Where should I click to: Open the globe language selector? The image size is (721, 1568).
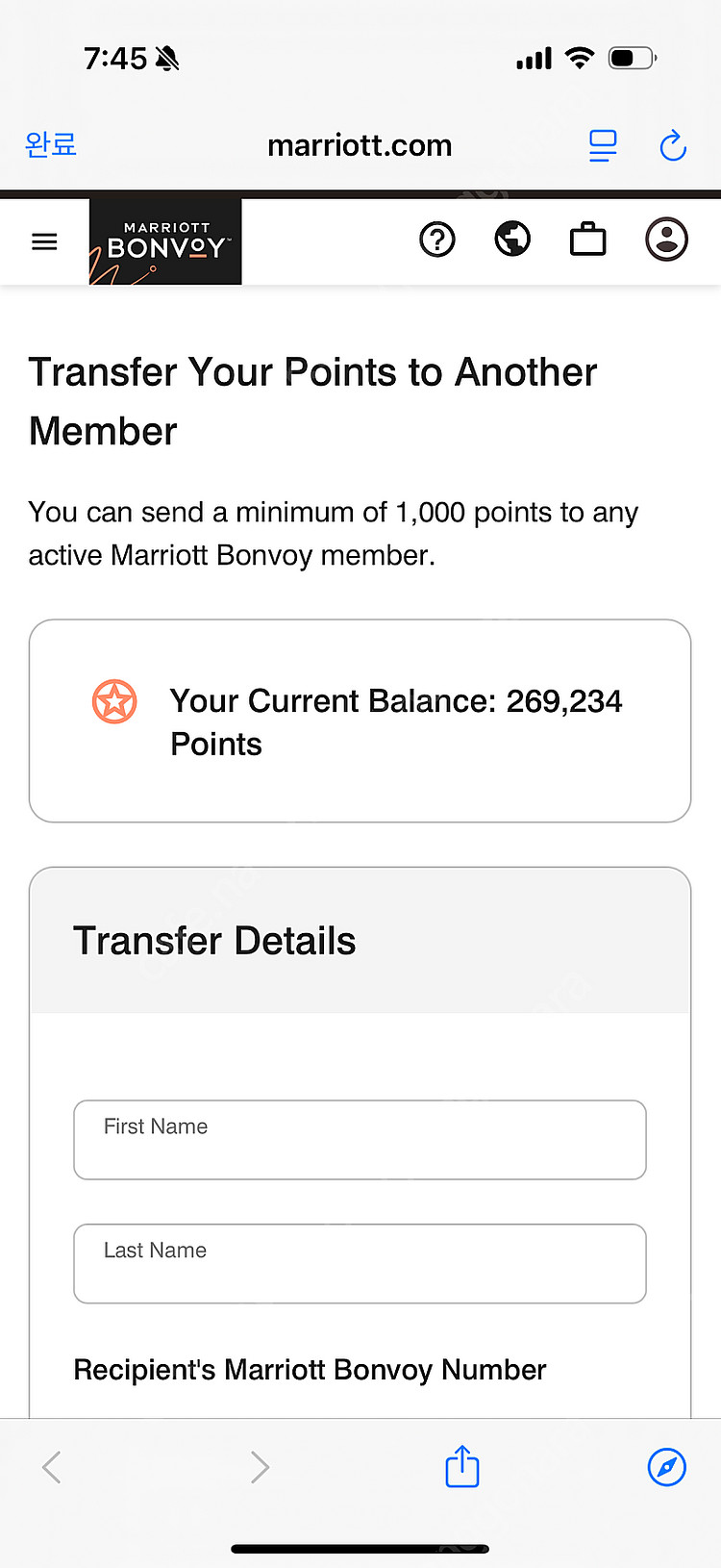coord(512,240)
